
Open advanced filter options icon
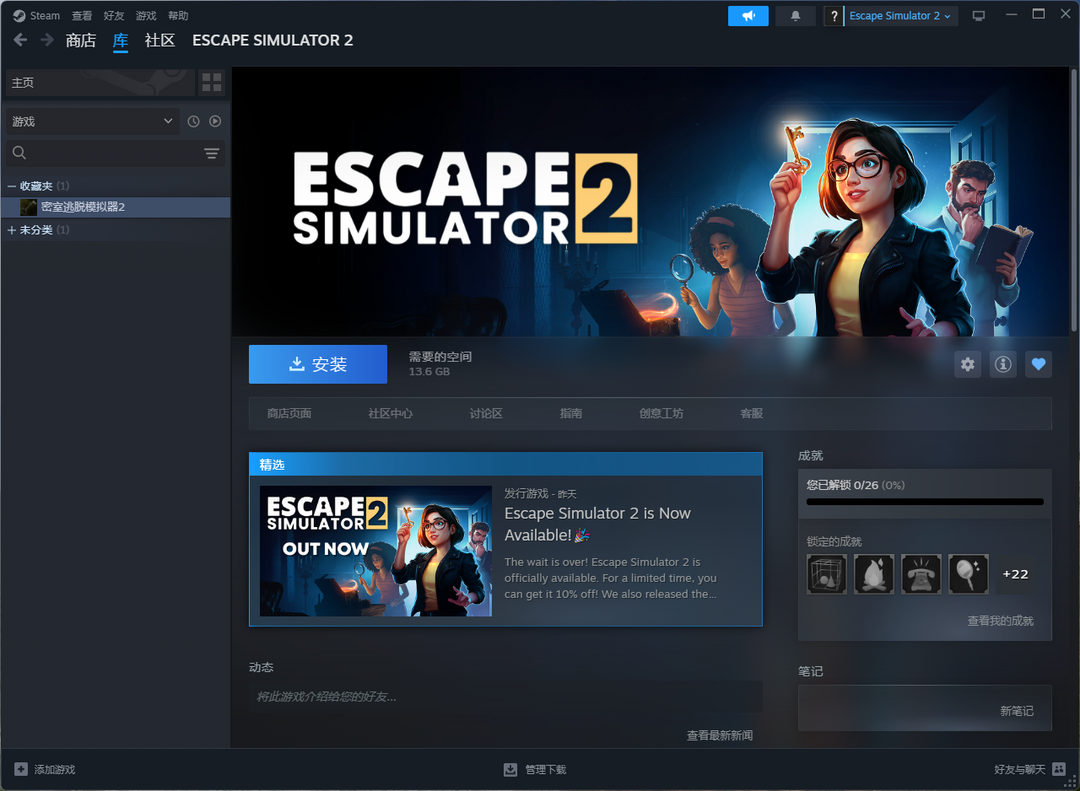coord(211,153)
